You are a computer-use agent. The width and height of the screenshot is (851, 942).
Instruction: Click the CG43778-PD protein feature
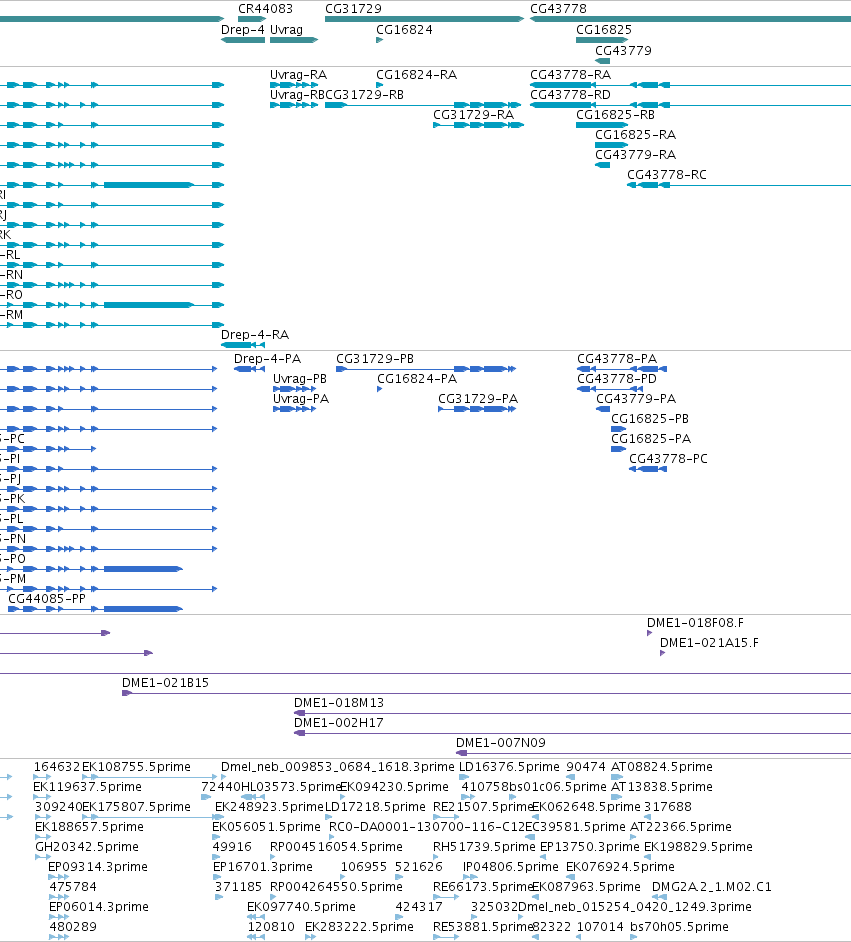[610, 389]
